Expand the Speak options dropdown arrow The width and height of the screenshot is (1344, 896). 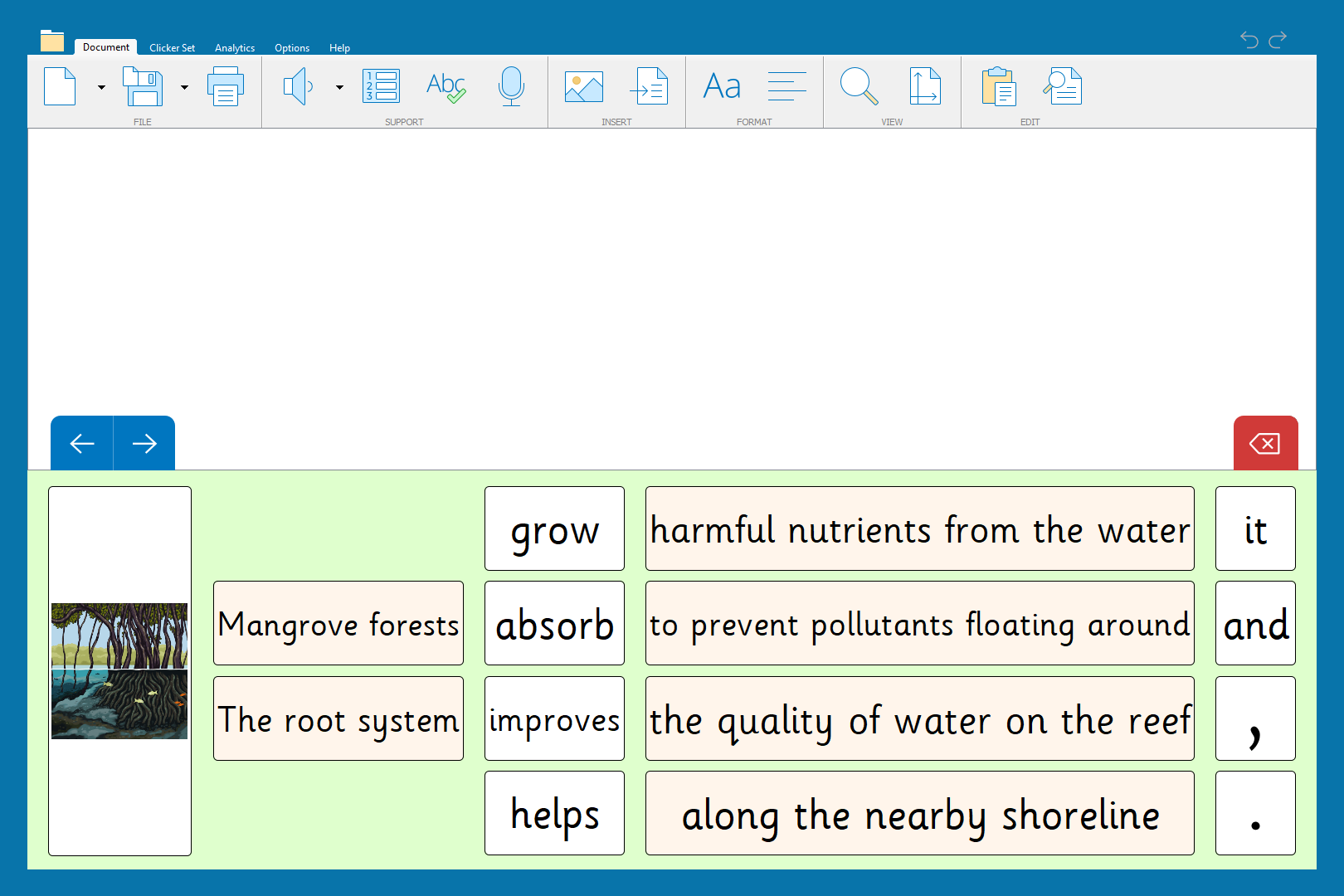[x=339, y=87]
